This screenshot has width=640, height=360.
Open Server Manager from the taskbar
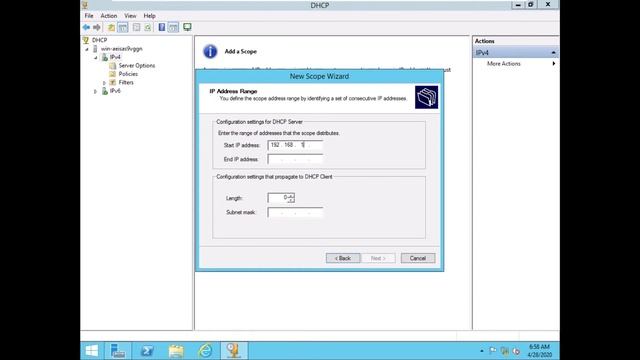118,351
